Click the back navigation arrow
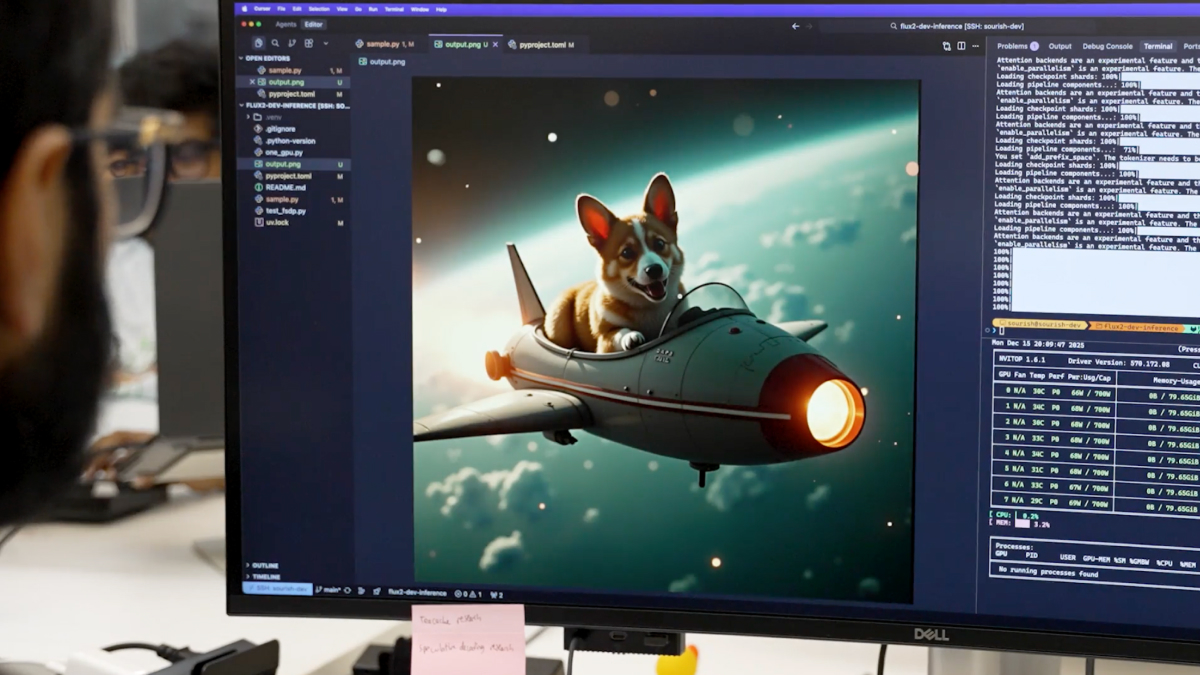1200x675 pixels. click(x=796, y=26)
